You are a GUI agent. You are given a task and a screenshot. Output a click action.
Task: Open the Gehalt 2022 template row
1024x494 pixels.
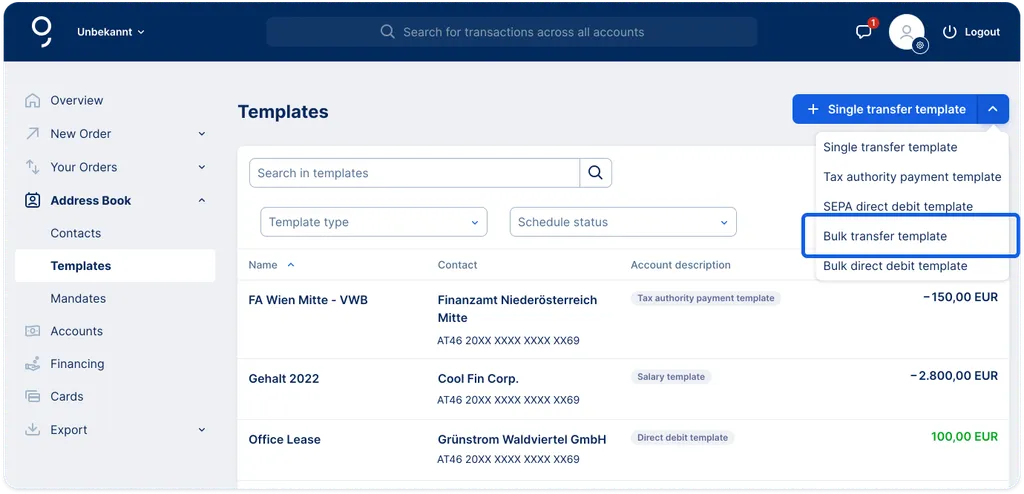click(x=284, y=379)
